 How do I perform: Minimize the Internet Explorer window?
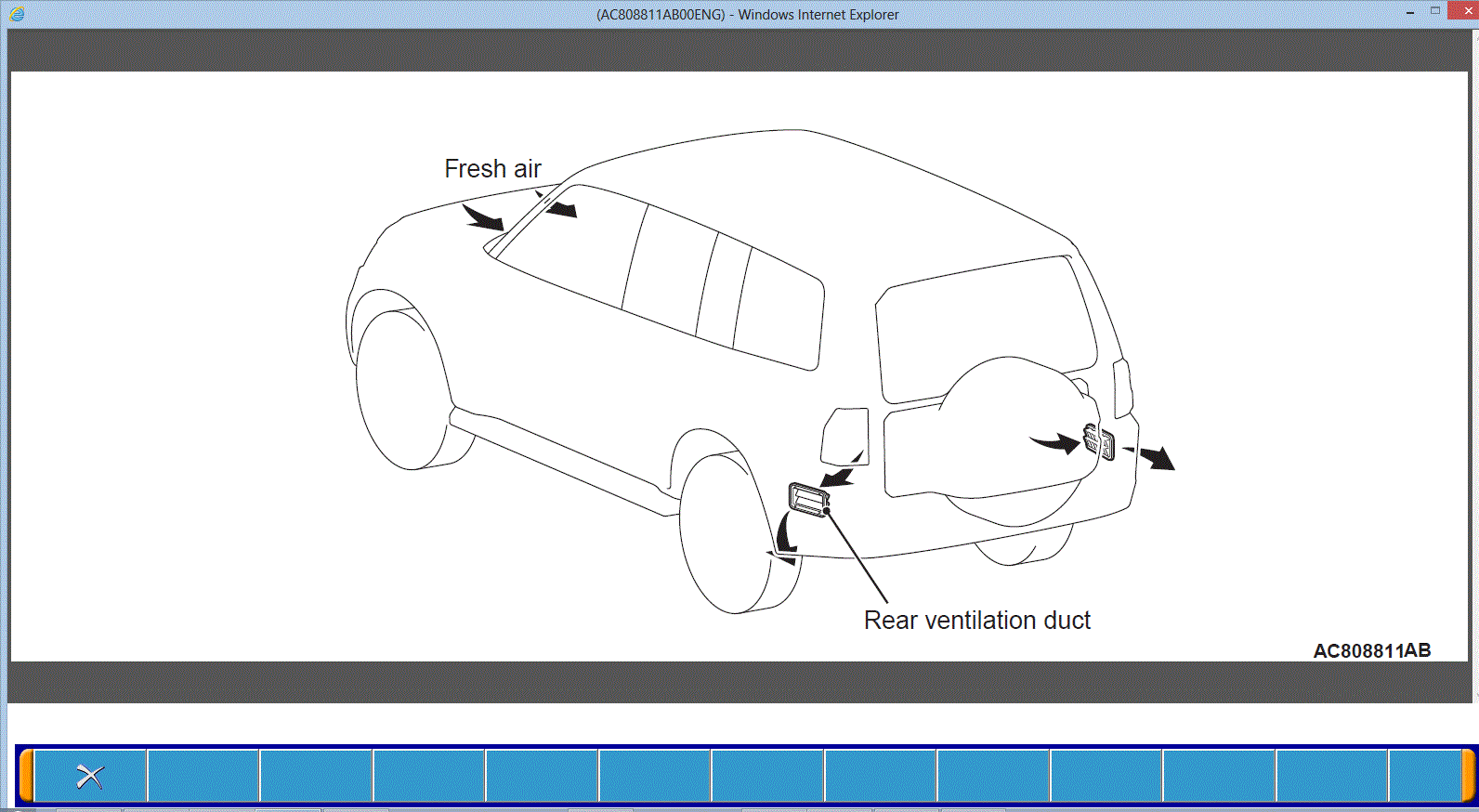tap(1409, 11)
